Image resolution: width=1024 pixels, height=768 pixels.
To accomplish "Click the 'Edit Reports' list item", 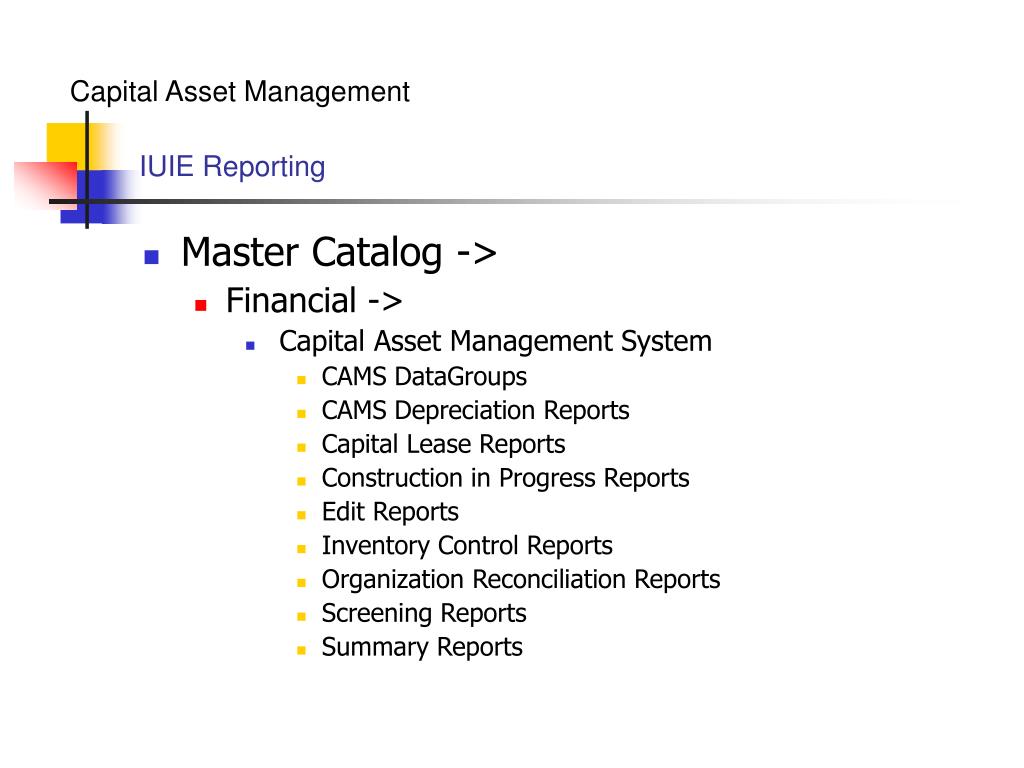I will [390, 512].
